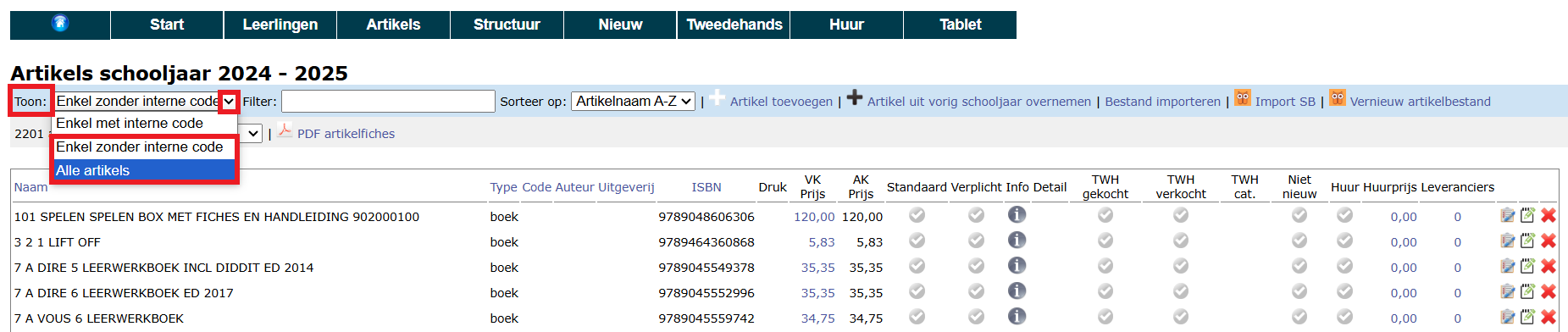Delete the 101 SPELEN SPELEN BOX article
This screenshot has height=332, width=1568.
(x=1549, y=216)
